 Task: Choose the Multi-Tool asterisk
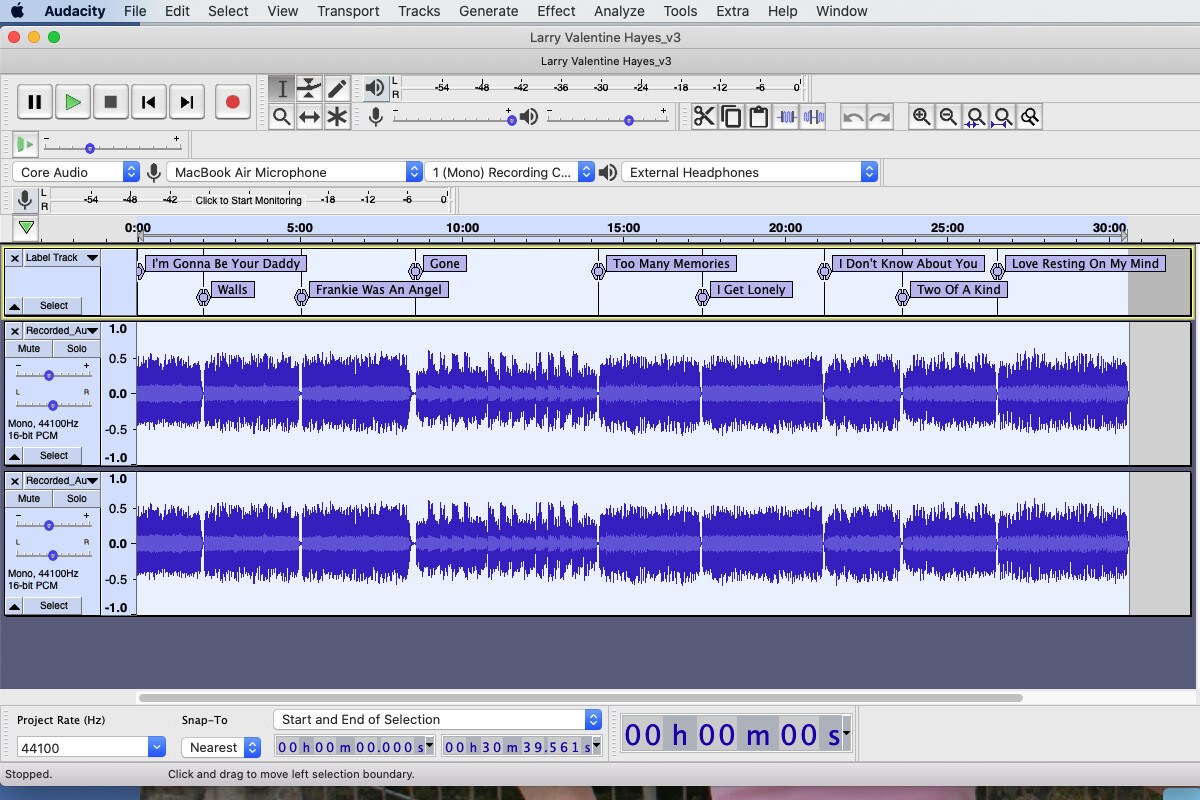337,117
